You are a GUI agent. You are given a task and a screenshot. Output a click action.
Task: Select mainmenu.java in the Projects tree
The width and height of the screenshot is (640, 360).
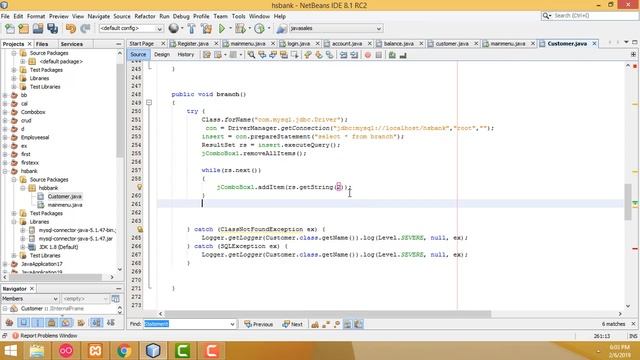(x=65, y=205)
